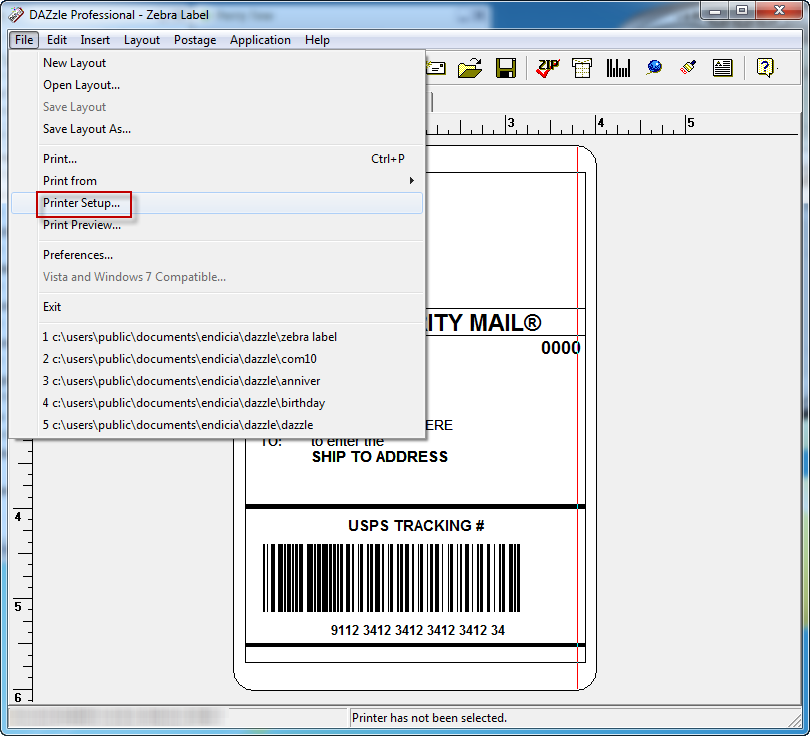Screen dimensions: 810x736
Task: Open the File menu
Action: [24, 40]
